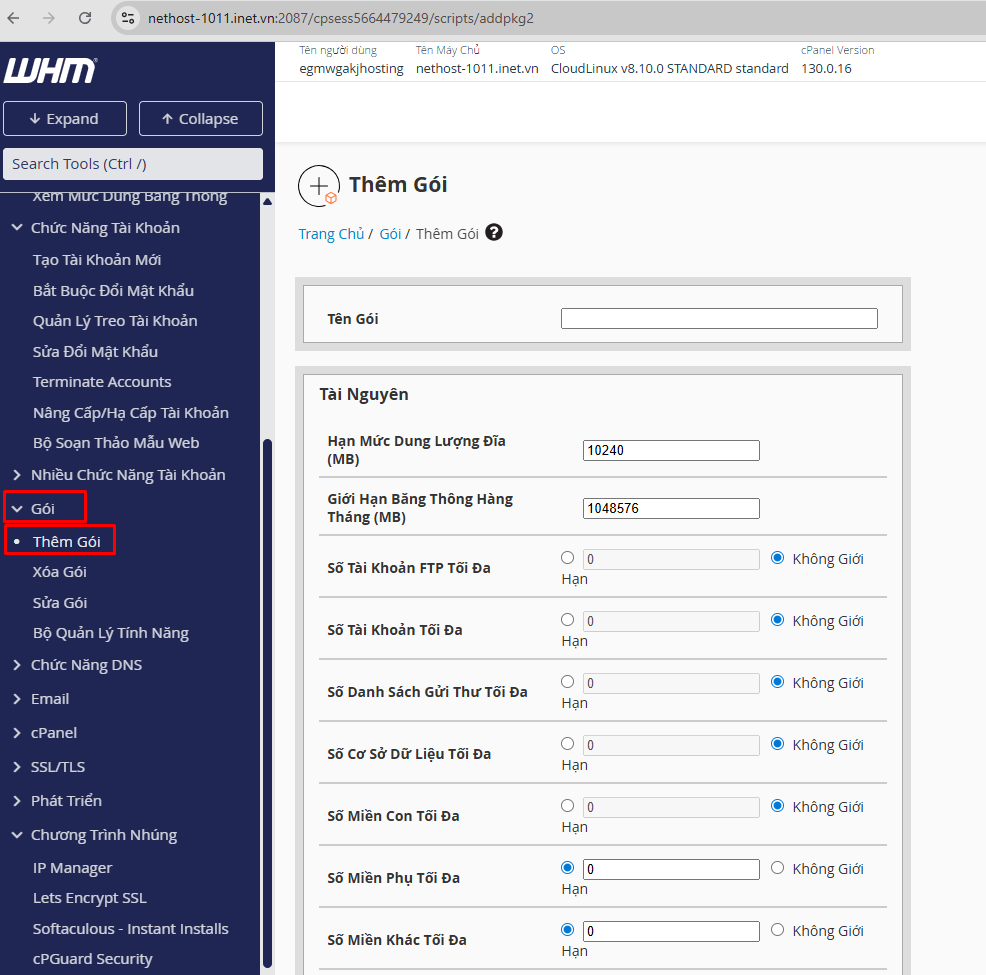The width and height of the screenshot is (986, 975).
Task: Select Không Giới Hạn for Số Miền Con
Action: point(777,805)
